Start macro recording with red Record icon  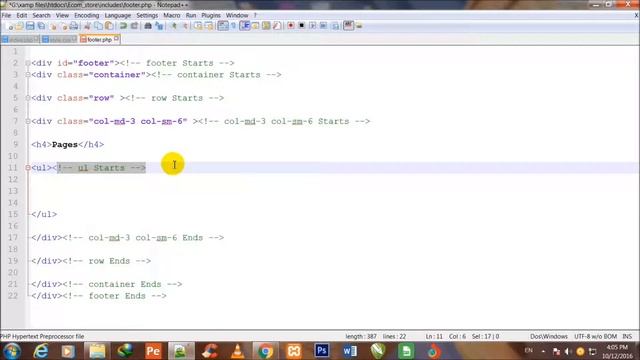pos(291,26)
